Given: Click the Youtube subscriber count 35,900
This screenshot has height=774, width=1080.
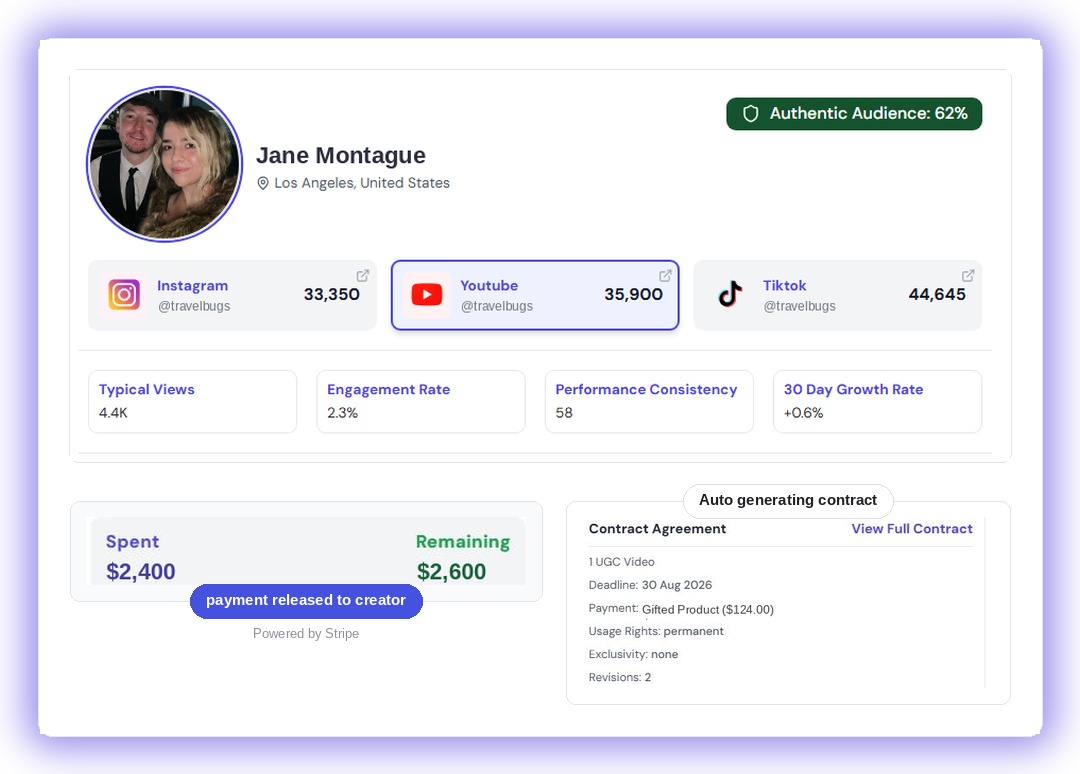Looking at the screenshot, I should (x=634, y=295).
